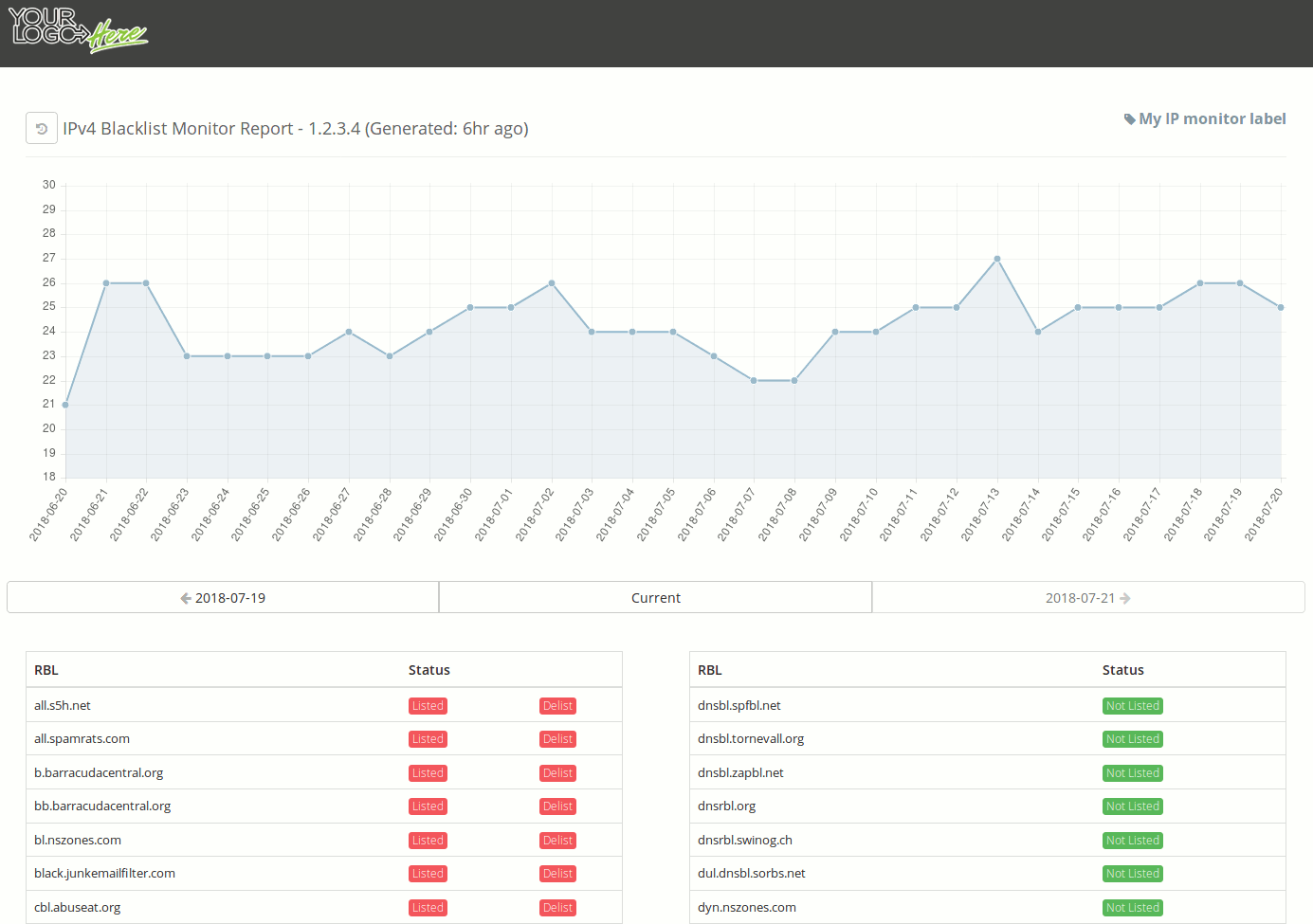Screen dimensions: 1313x924
Task: Click the Delist icon button for all.s5h.net
Action: (557, 705)
